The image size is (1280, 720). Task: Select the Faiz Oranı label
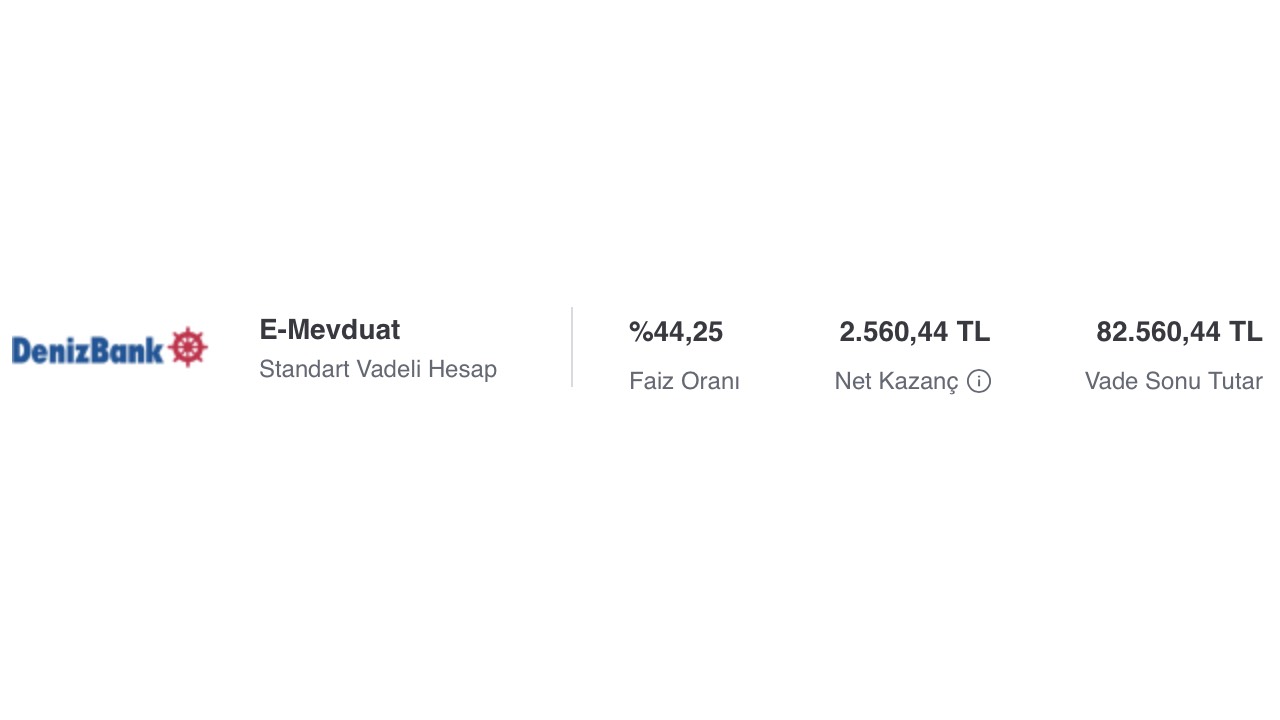[x=684, y=381]
